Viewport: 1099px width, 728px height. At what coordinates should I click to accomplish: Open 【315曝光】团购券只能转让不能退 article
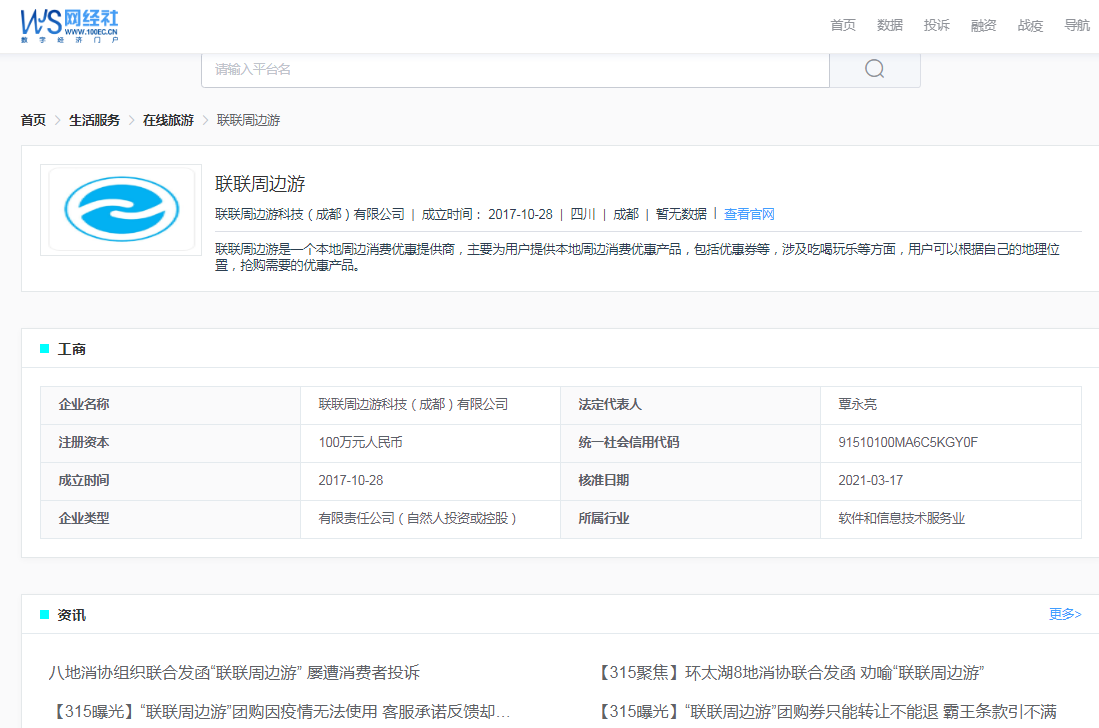click(826, 711)
